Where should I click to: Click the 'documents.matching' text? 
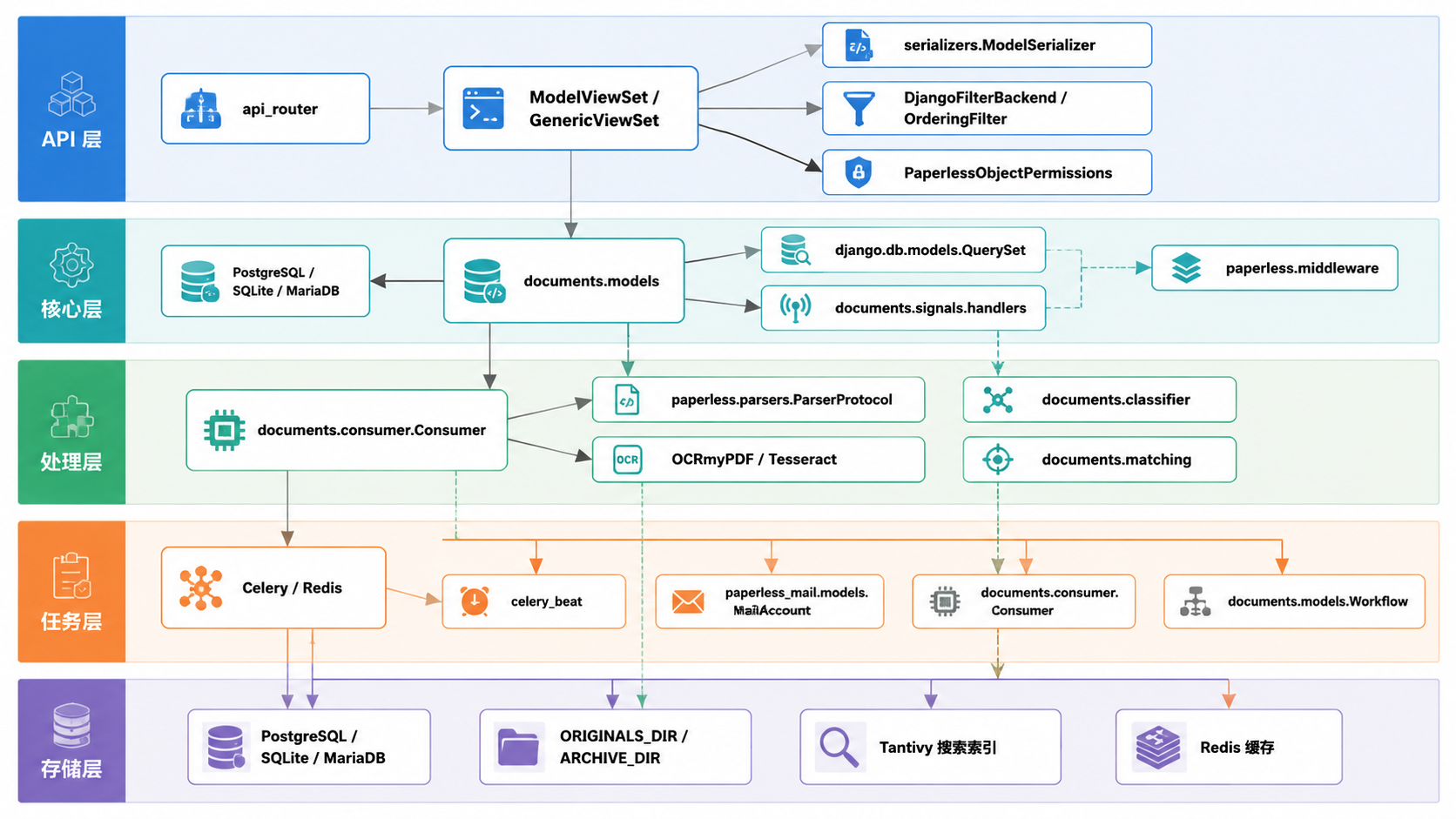click(x=1116, y=460)
